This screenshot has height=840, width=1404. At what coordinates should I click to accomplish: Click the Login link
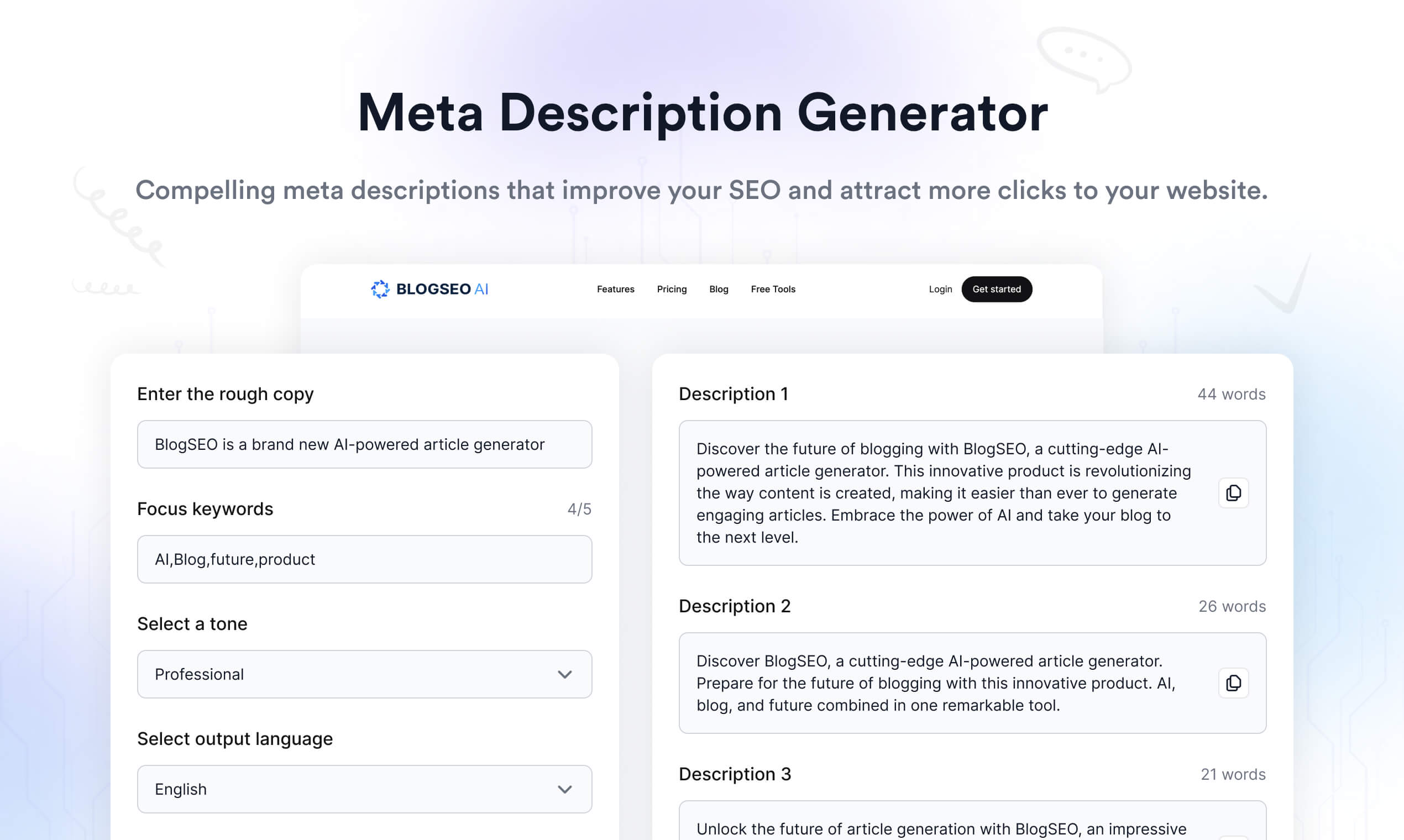[940, 289]
